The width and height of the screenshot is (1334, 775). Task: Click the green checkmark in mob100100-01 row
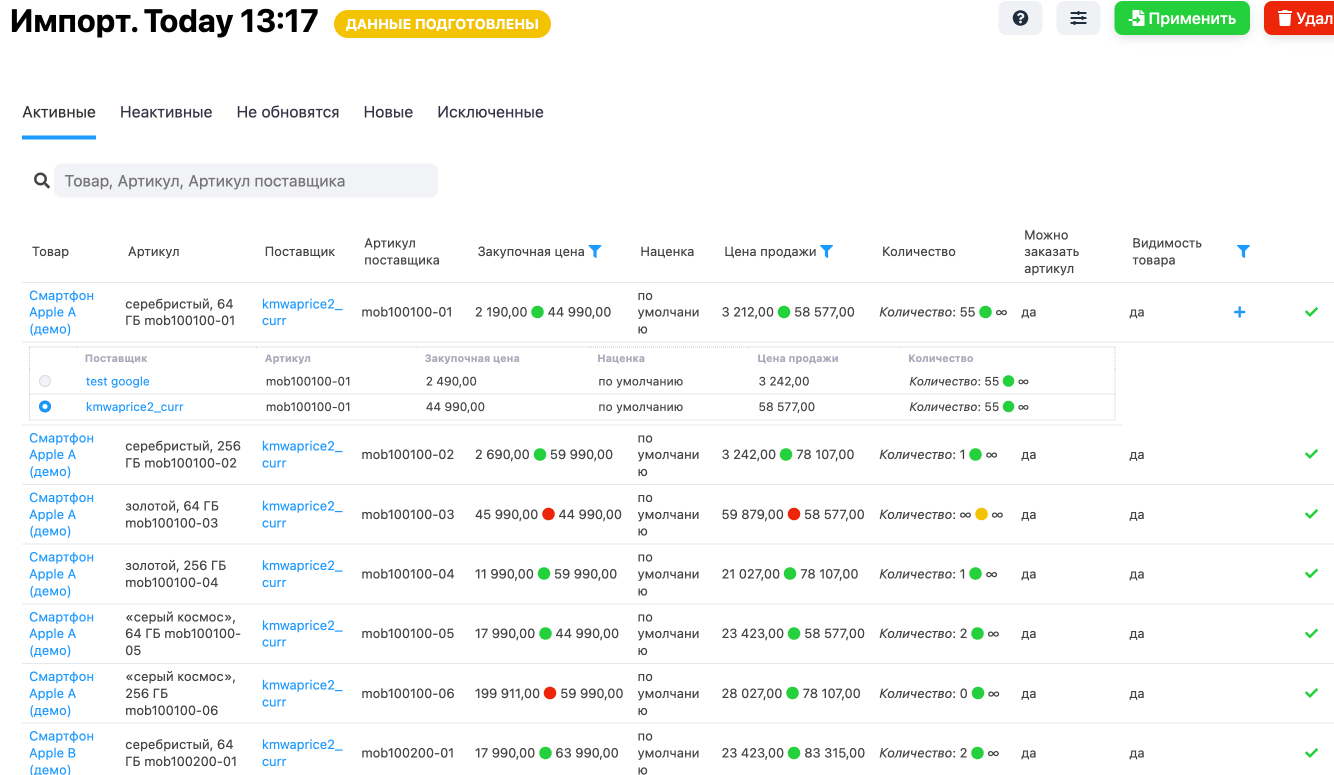[x=1312, y=312]
